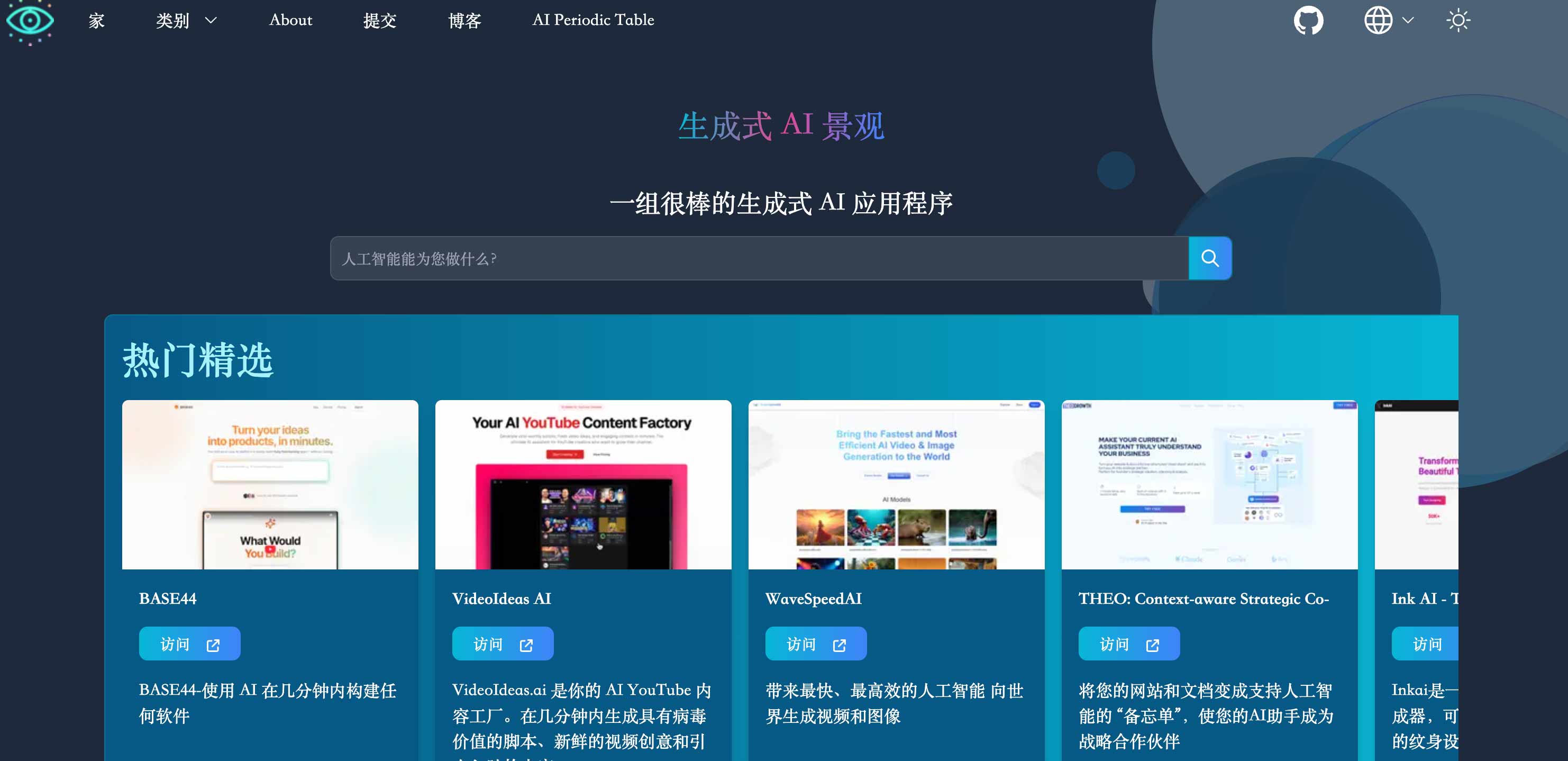Open the 博客 blog menu item
The height and width of the screenshot is (761, 1568).
464,21
